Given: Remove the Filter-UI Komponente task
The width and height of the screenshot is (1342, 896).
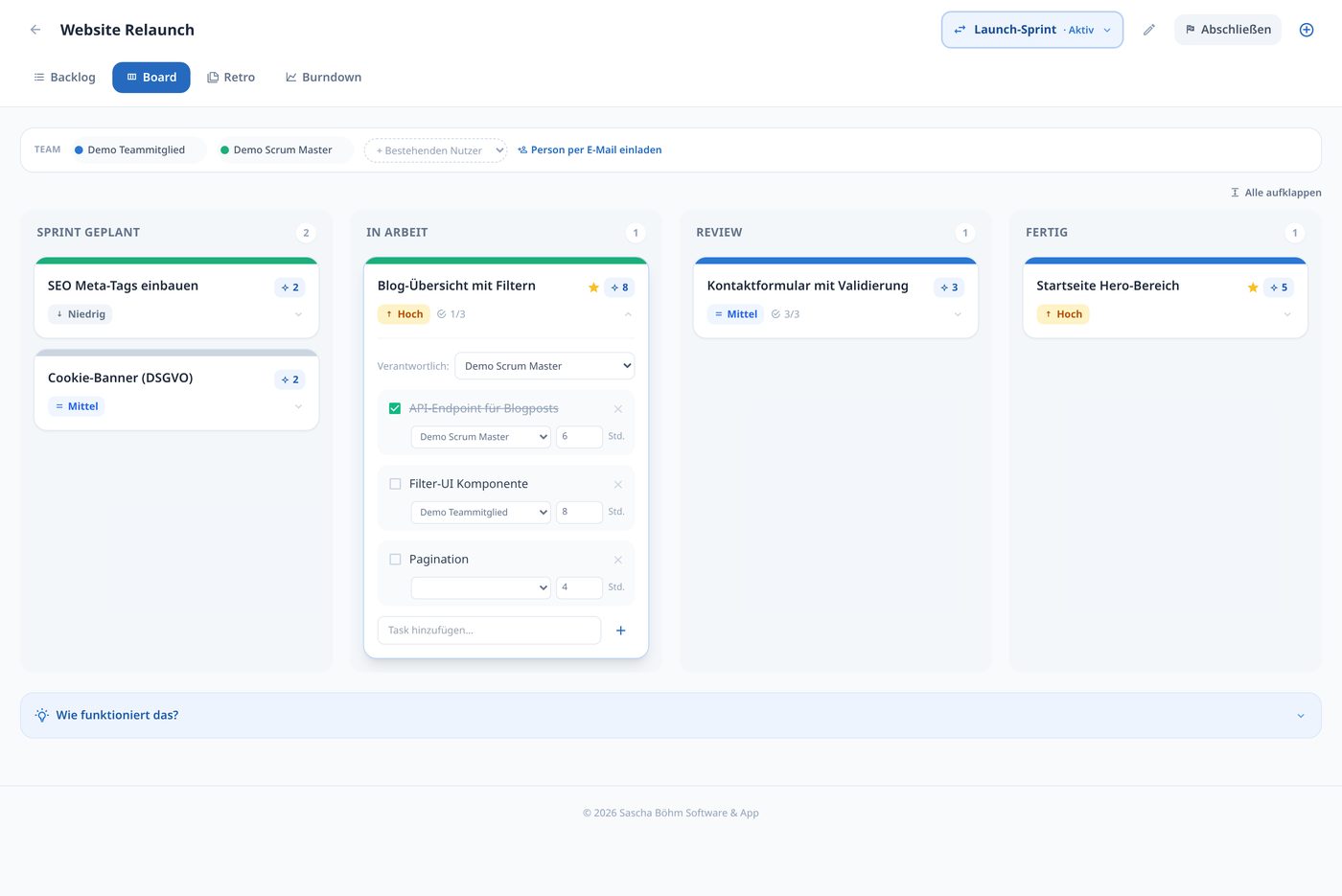Looking at the screenshot, I should 617,485.
